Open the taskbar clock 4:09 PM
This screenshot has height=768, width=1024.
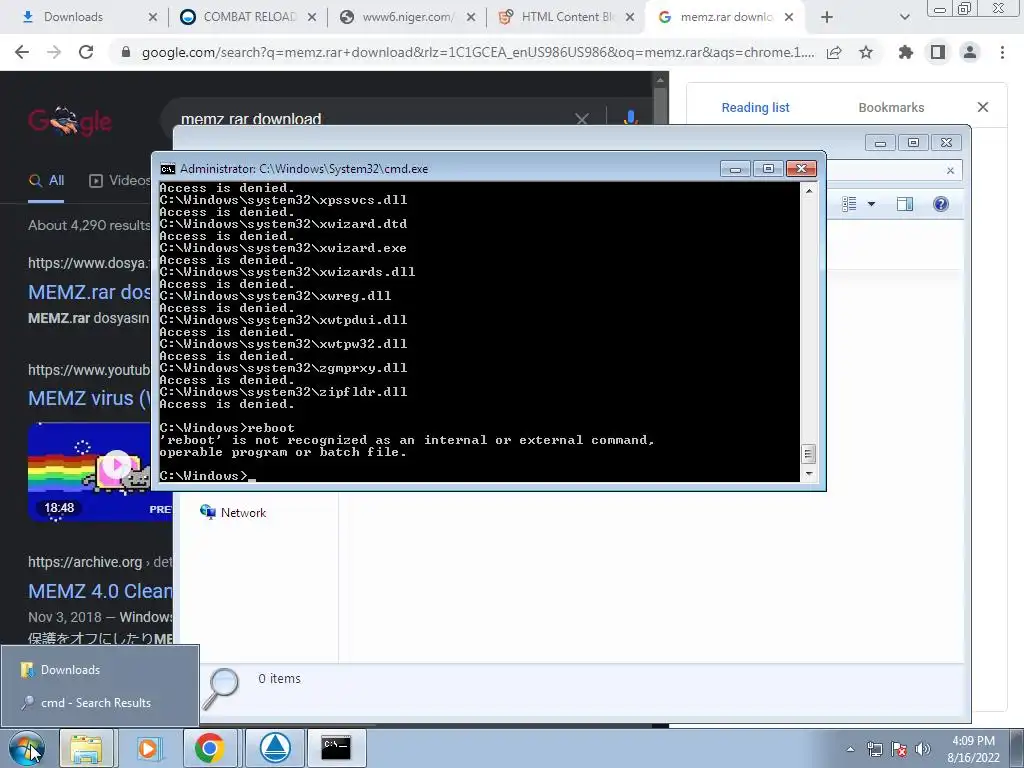tap(973, 749)
